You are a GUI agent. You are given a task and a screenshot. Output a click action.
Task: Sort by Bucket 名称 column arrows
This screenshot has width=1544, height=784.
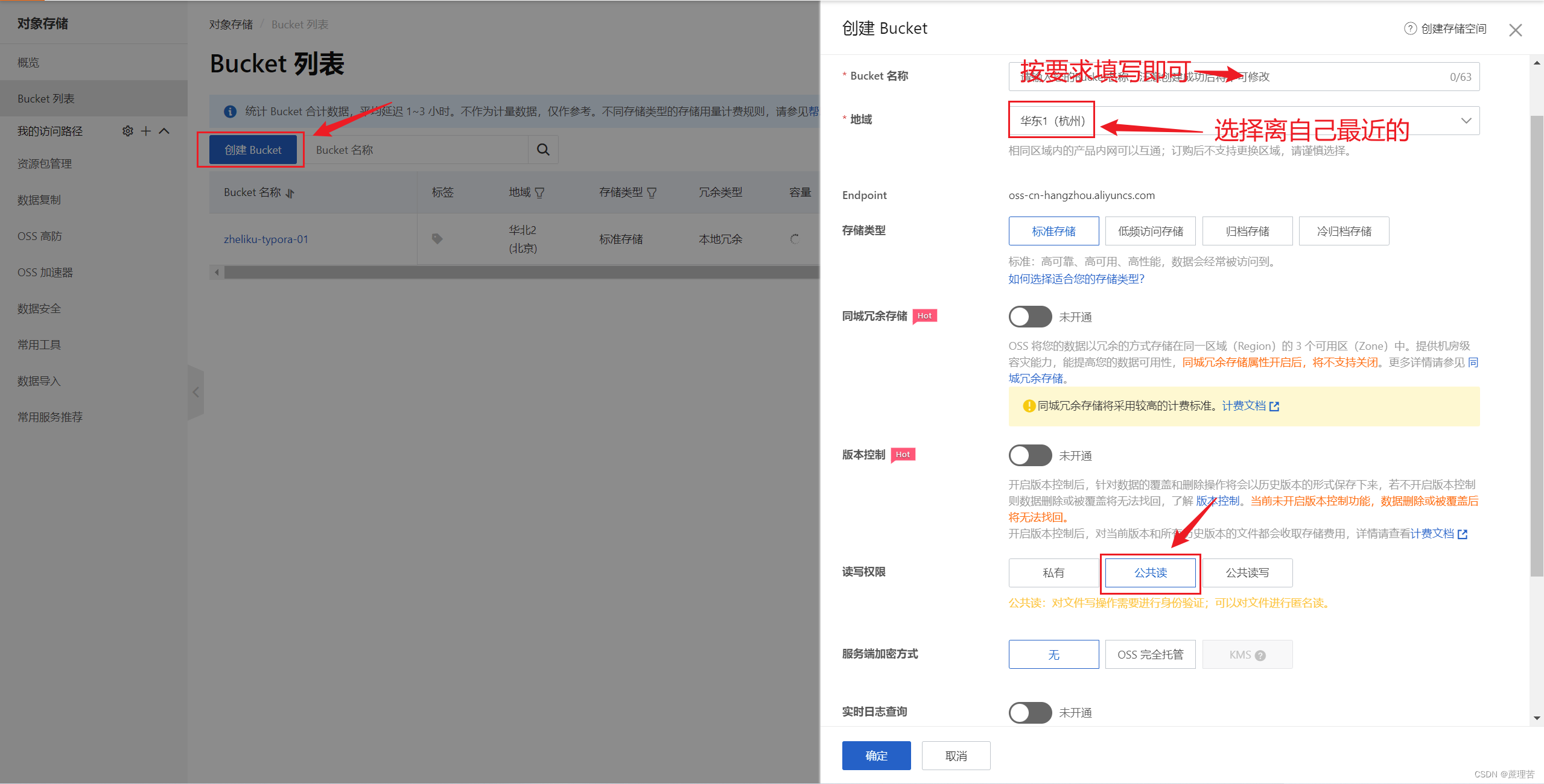290,193
